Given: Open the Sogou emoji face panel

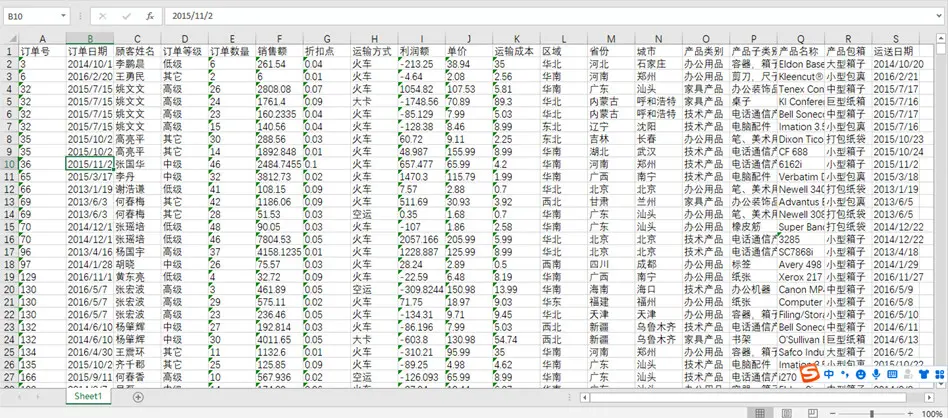Looking at the screenshot, I should (x=861, y=374).
